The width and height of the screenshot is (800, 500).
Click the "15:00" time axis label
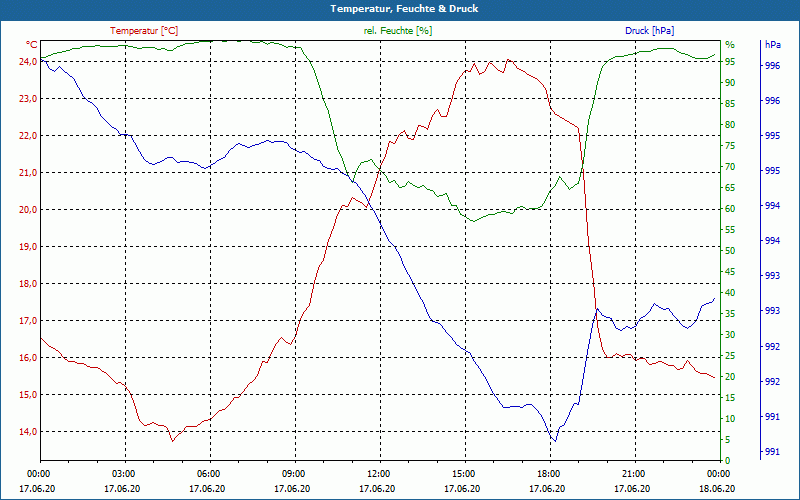465,473
